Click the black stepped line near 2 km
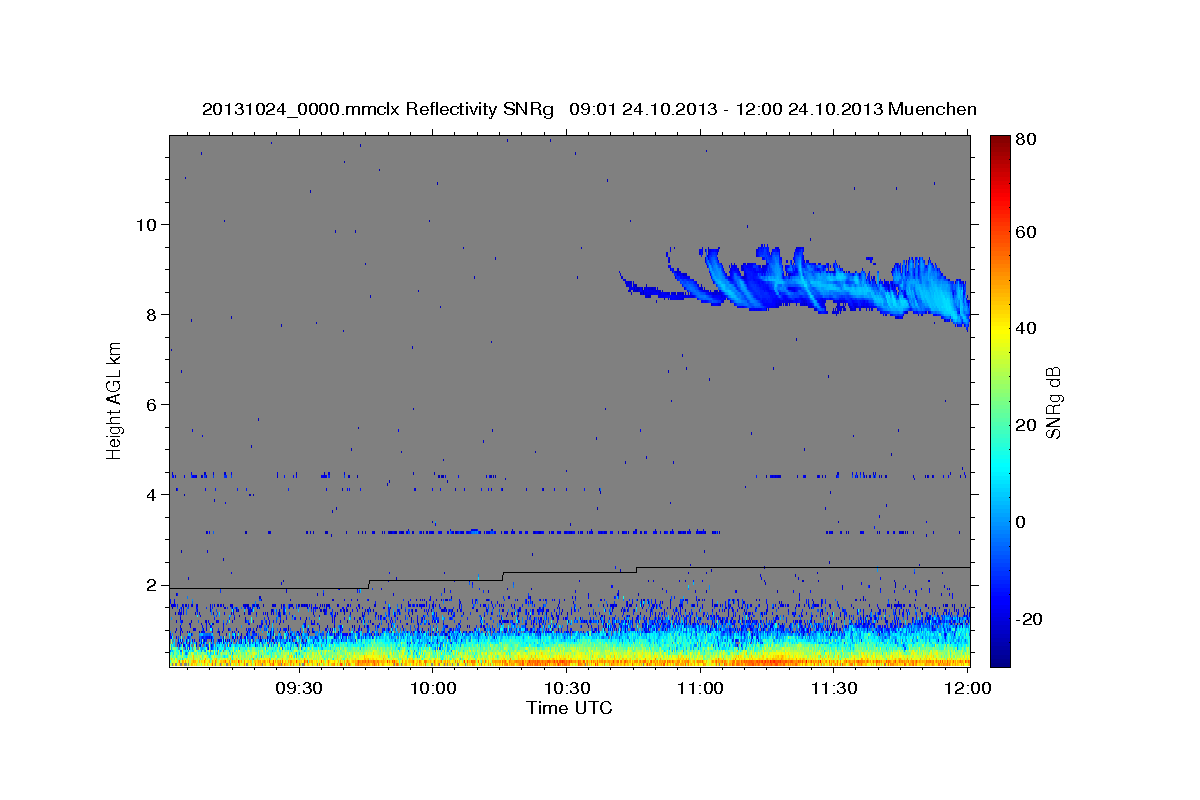The image size is (1200, 800). (569, 577)
